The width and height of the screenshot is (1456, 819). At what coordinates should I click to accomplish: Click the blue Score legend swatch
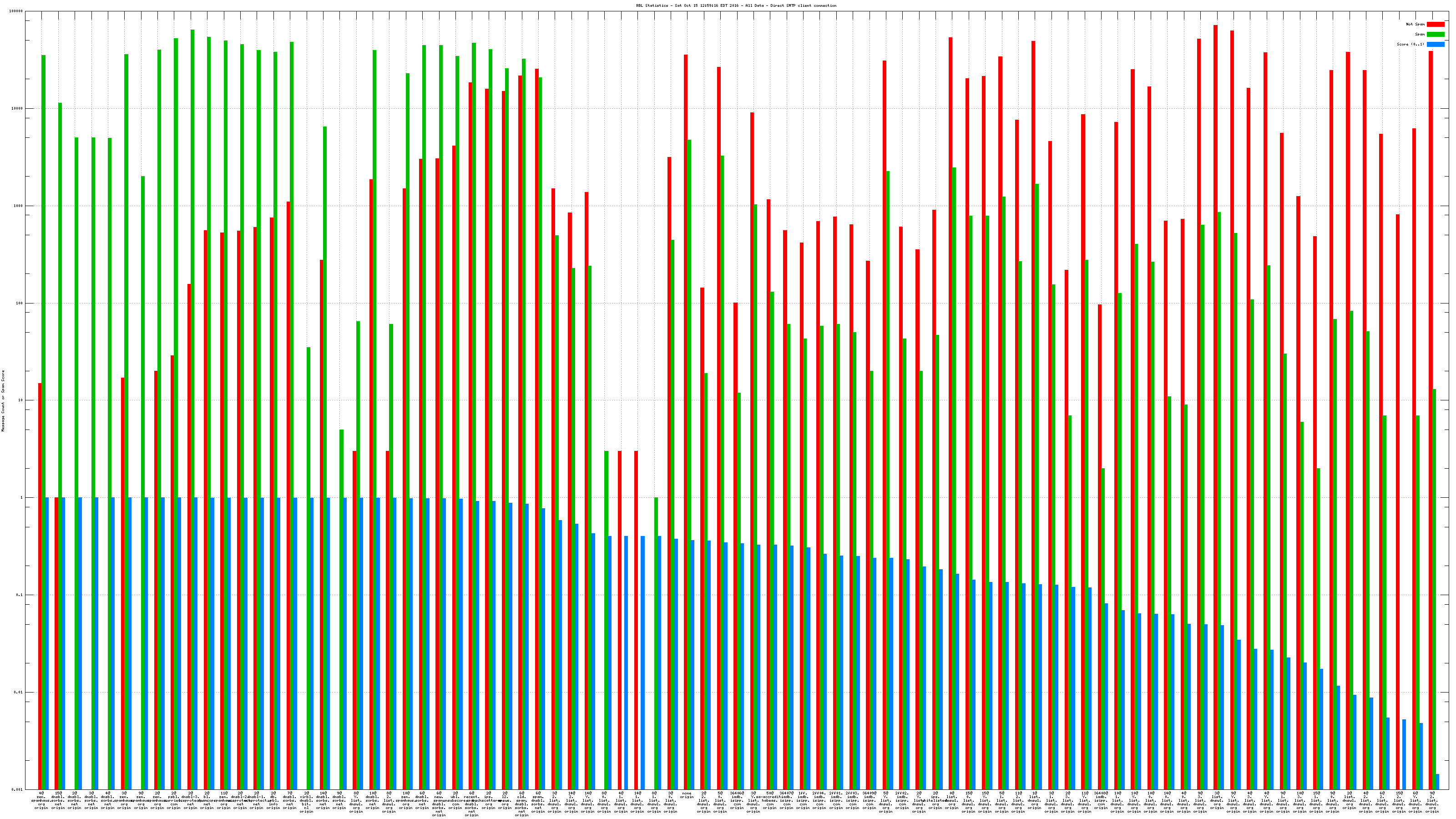(x=1435, y=44)
